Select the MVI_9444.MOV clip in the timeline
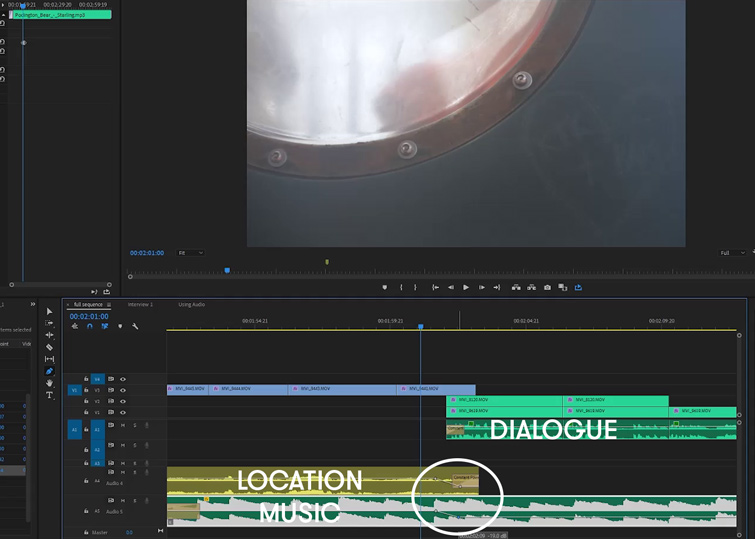This screenshot has height=539, width=755. point(248,389)
